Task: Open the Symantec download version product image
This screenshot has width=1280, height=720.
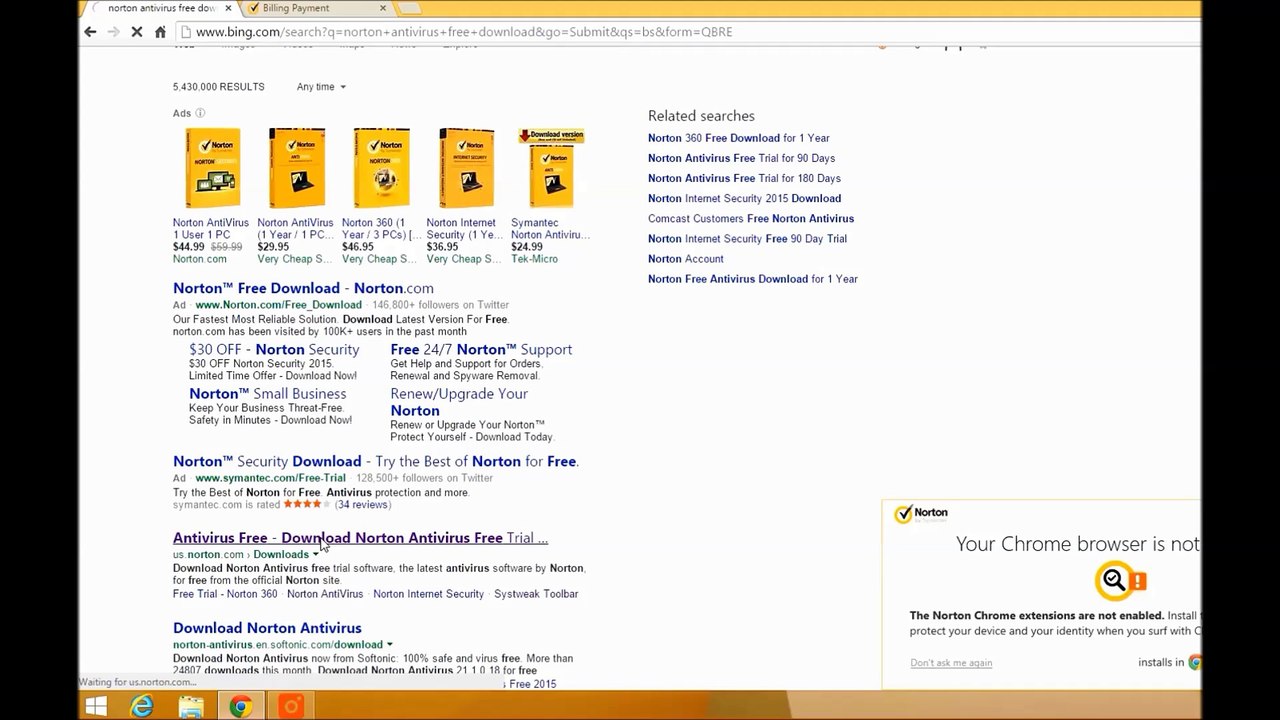Action: point(551,168)
